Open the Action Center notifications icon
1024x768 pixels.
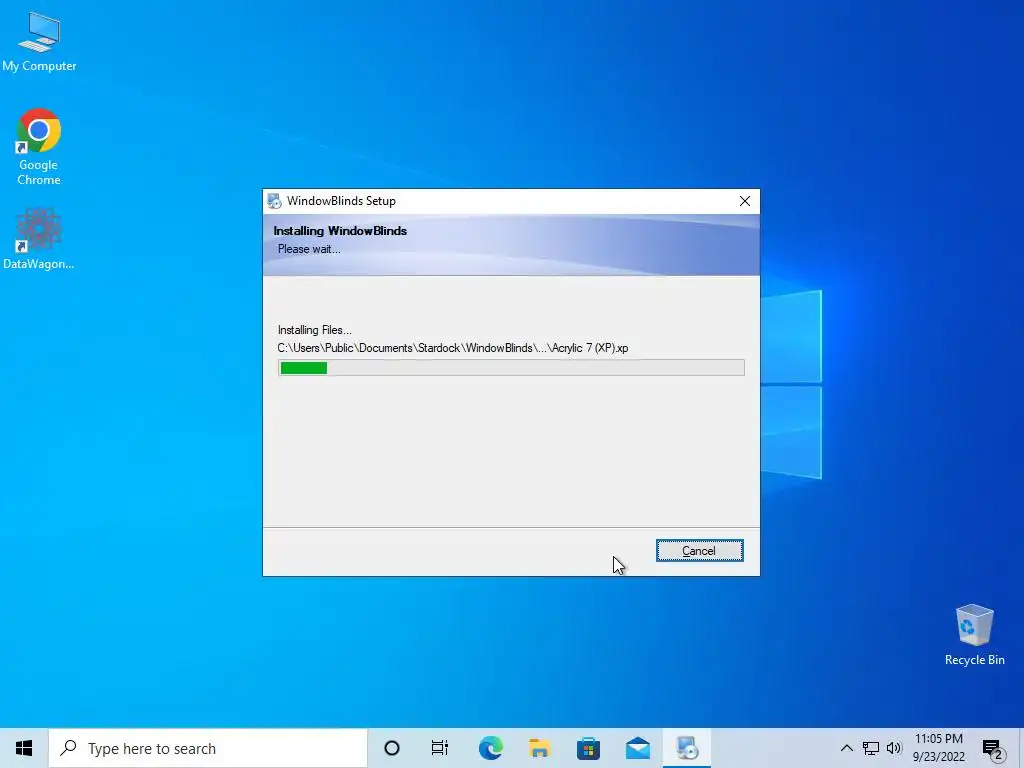[993, 750]
